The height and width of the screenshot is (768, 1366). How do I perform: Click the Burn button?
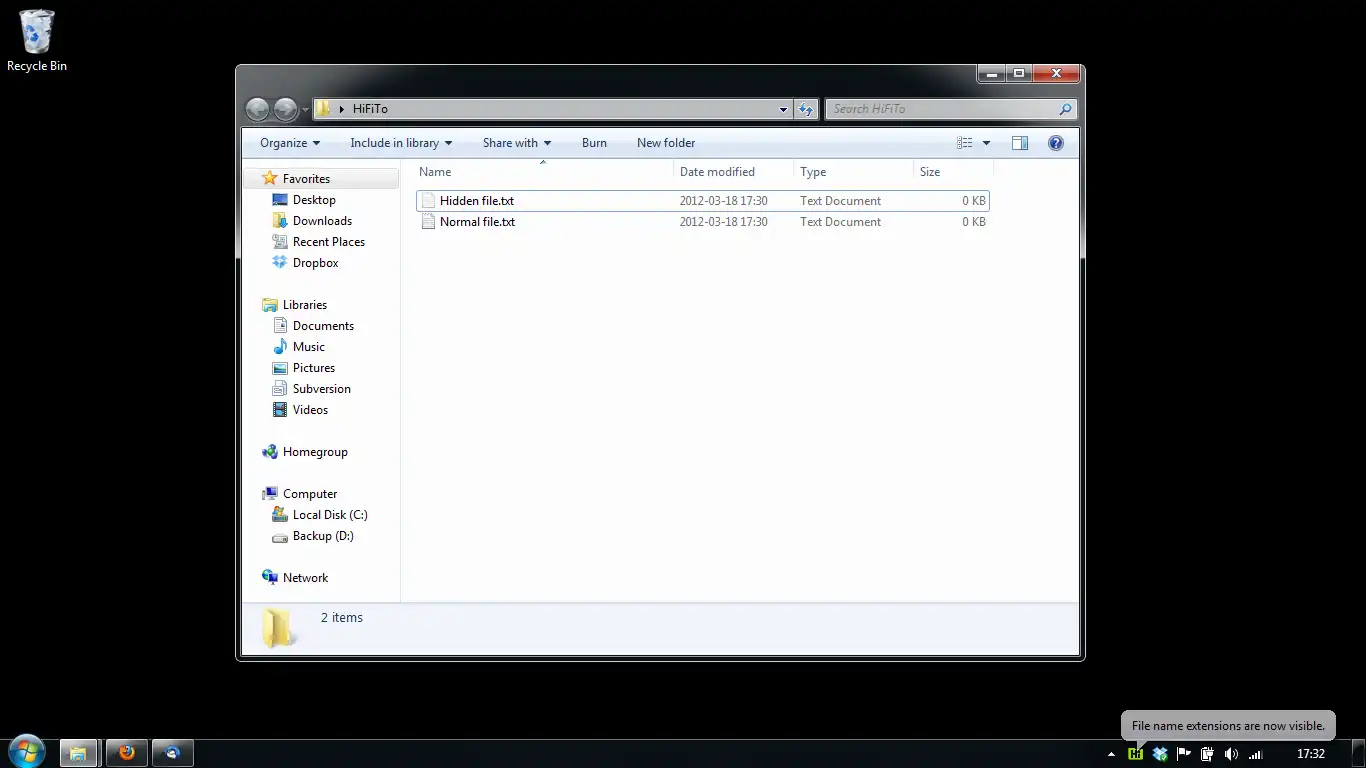[594, 143]
